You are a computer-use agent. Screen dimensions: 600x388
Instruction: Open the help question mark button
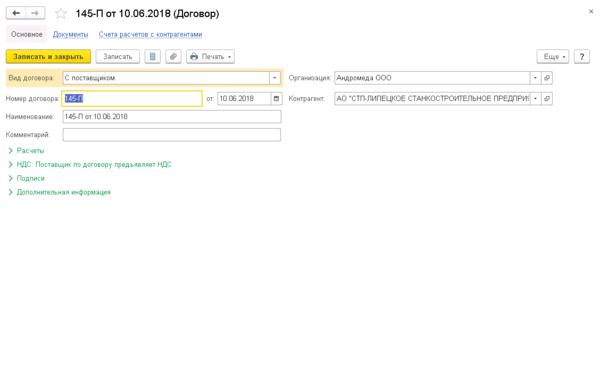[x=582, y=57]
